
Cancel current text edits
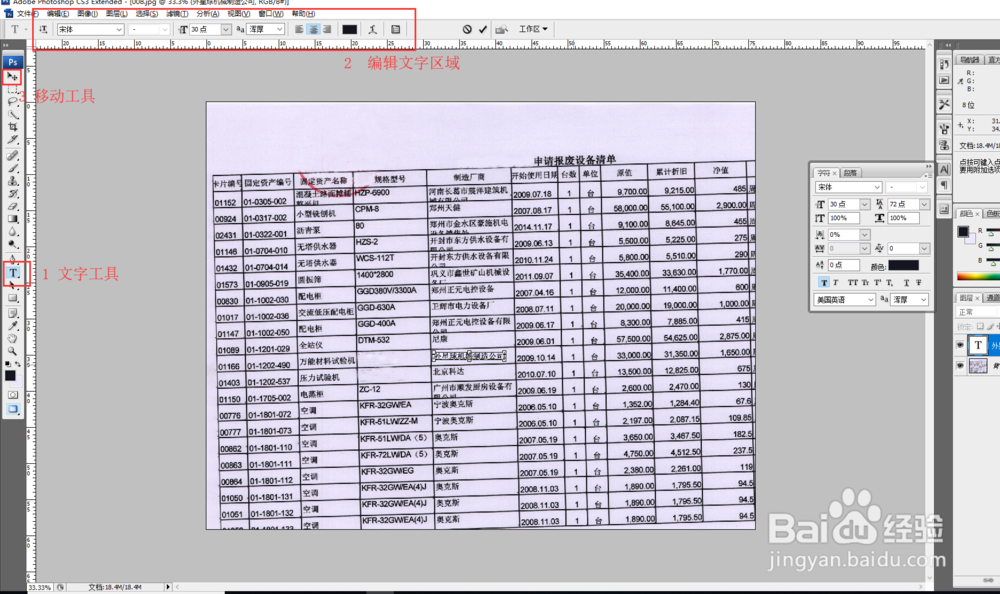(467, 29)
